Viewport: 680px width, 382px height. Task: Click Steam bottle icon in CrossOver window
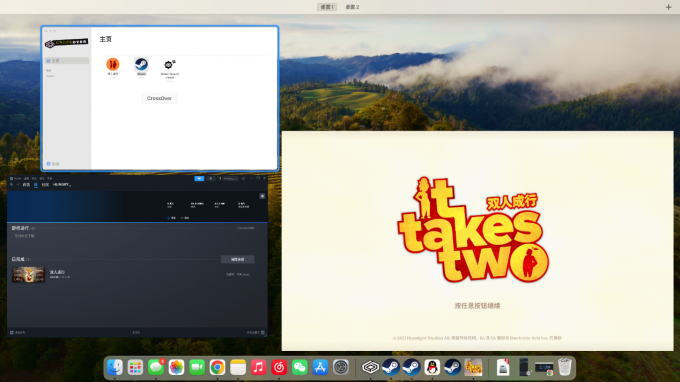(x=141, y=65)
